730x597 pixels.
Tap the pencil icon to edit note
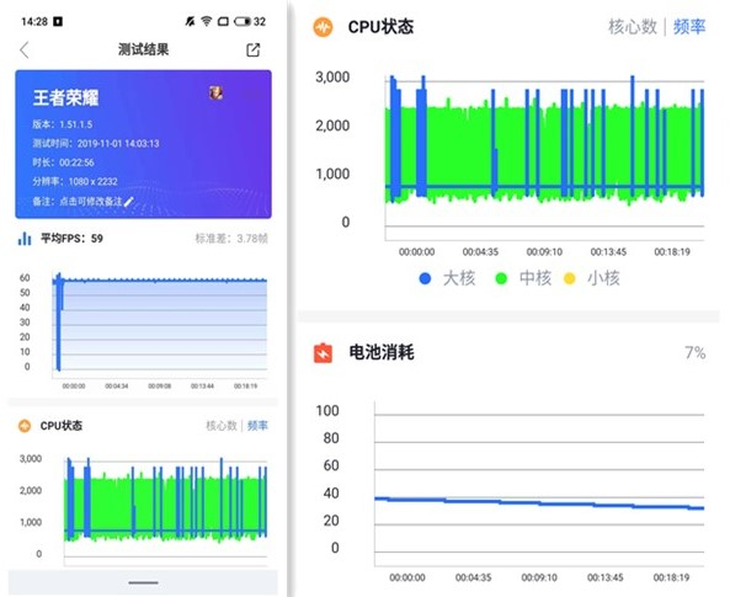click(x=129, y=201)
